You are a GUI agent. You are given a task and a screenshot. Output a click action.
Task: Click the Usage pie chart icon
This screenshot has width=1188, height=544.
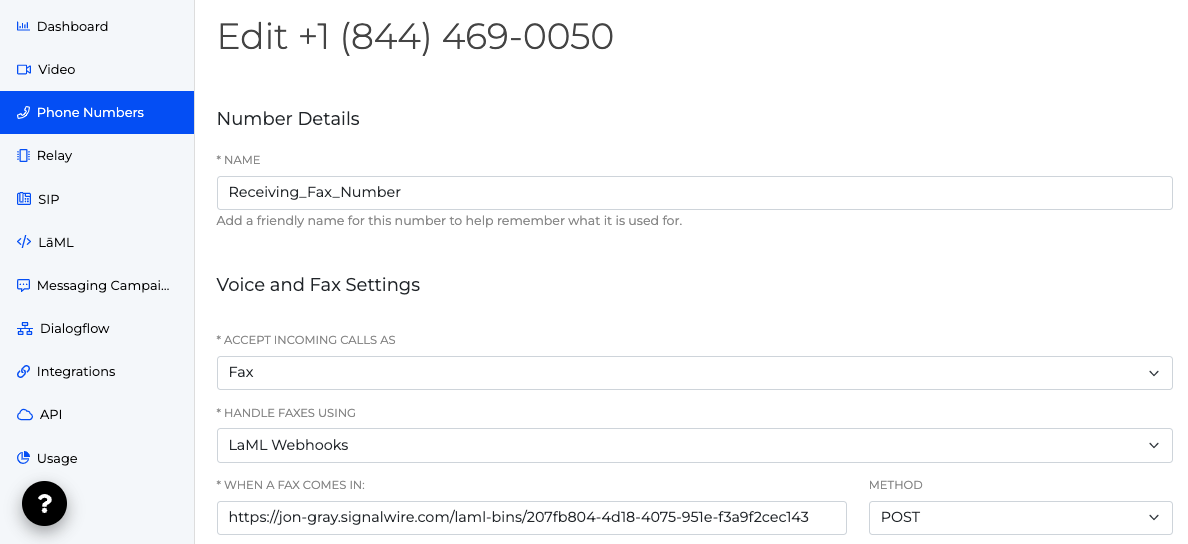coord(24,458)
